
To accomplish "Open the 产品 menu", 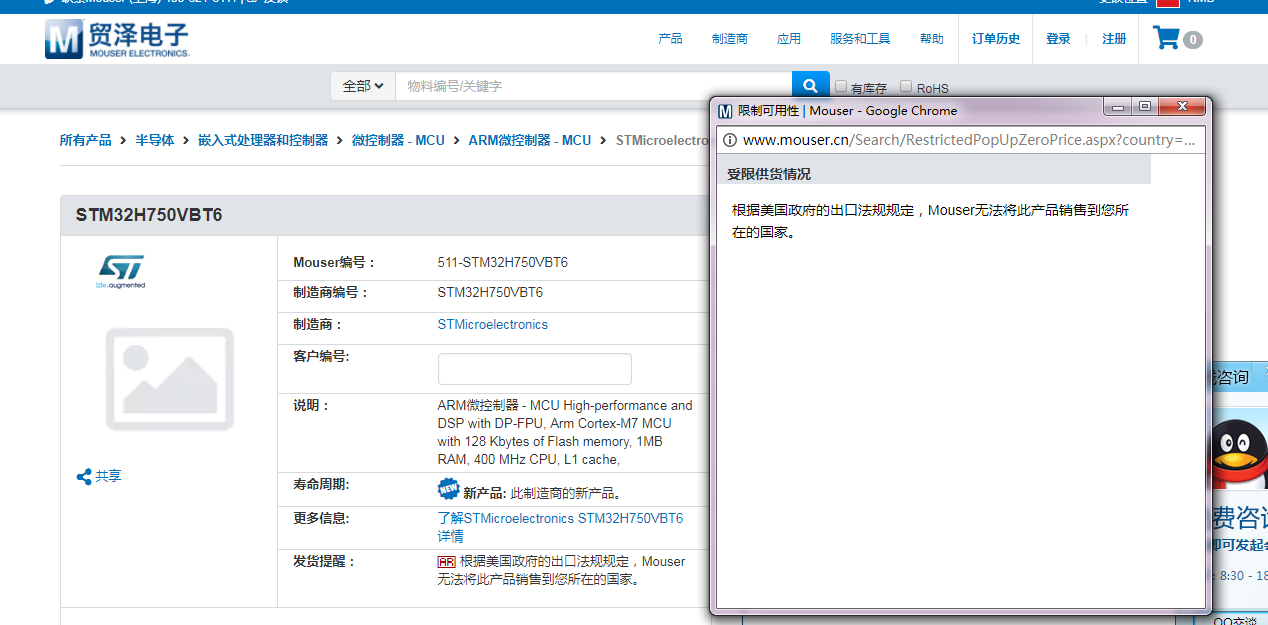I will click(x=670, y=39).
